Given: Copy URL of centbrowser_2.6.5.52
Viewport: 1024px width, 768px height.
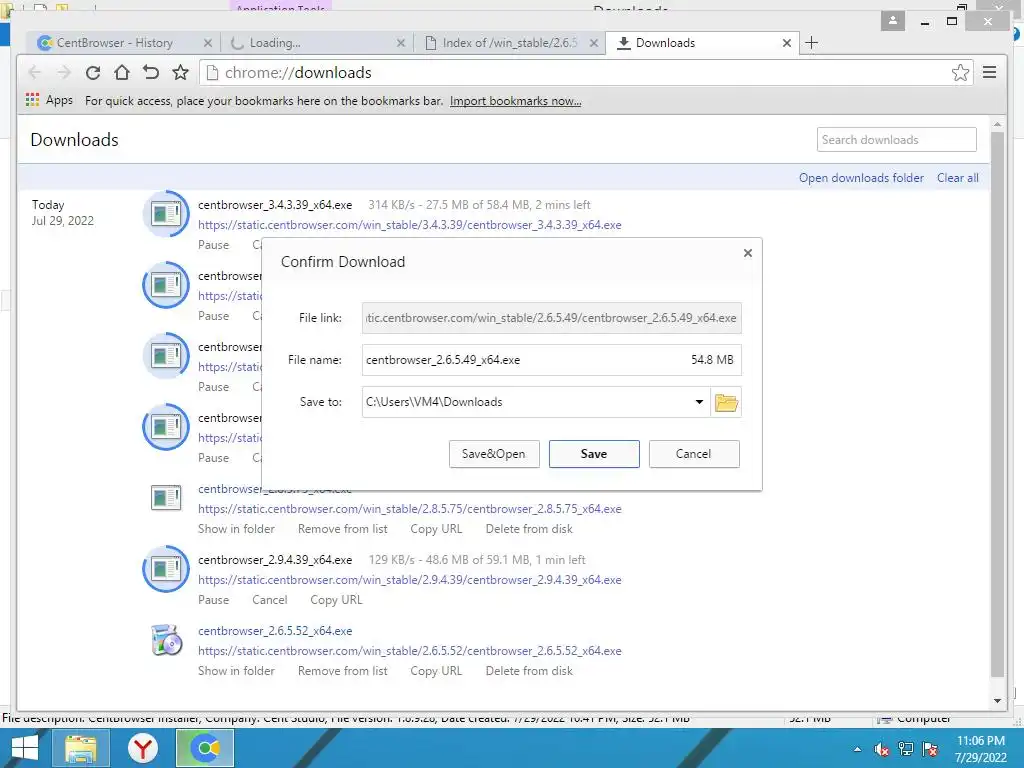Looking at the screenshot, I should (x=436, y=671).
